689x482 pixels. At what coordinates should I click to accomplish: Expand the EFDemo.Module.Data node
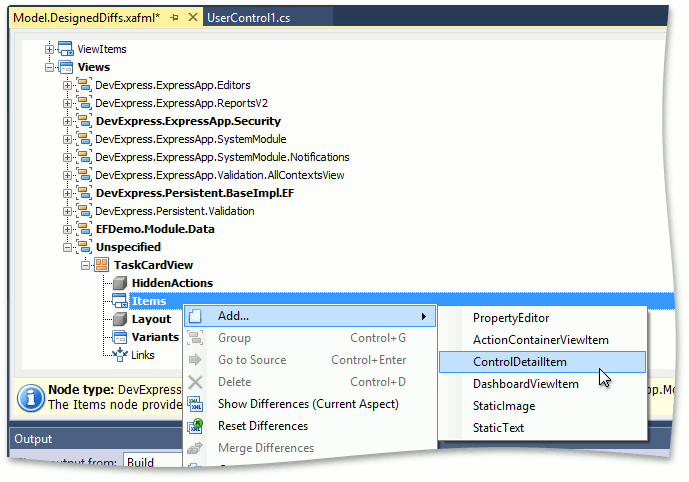pos(67,229)
